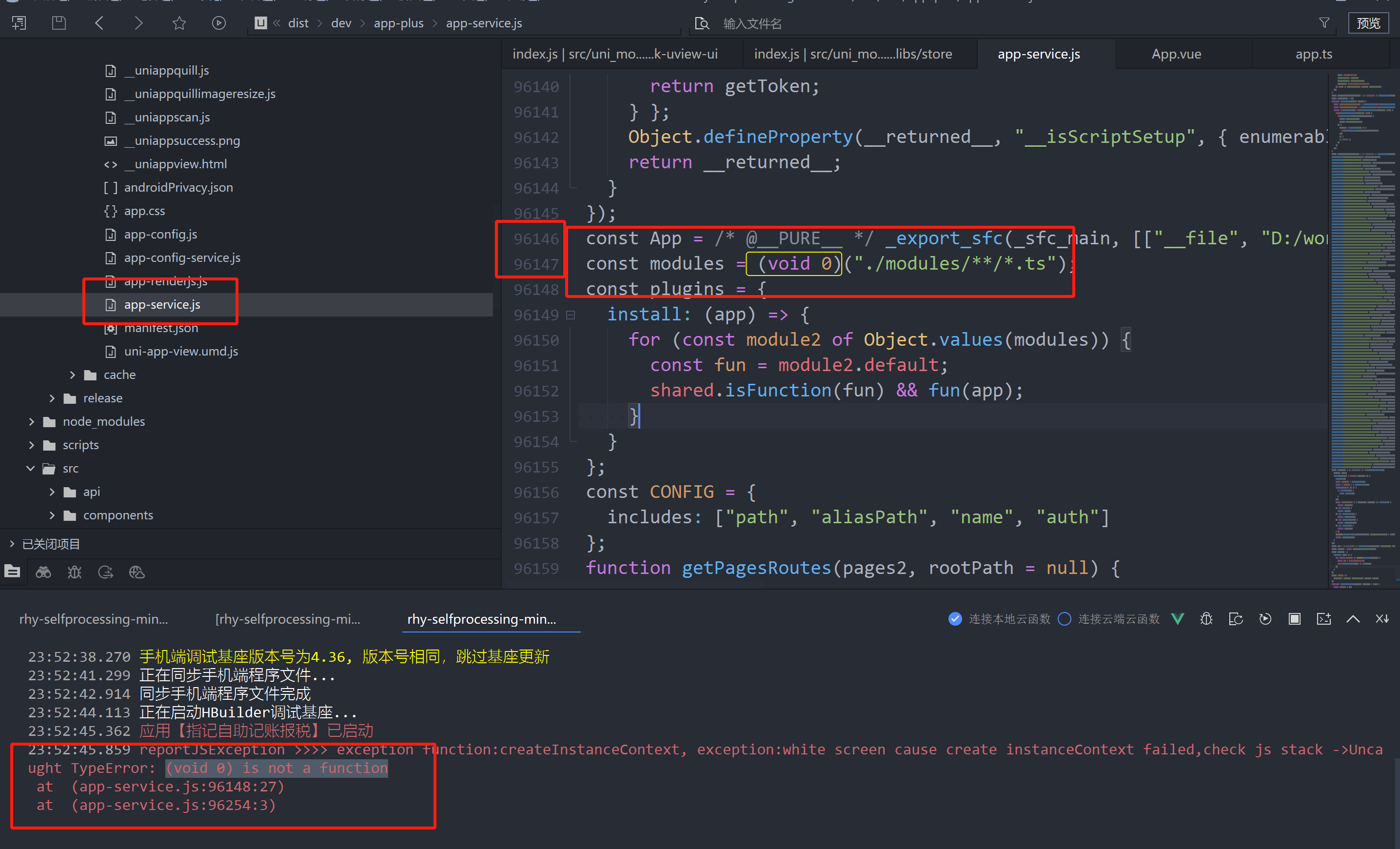1400x849 pixels.
Task: Switch to the app-service.js editor tab
Action: 1039,54
